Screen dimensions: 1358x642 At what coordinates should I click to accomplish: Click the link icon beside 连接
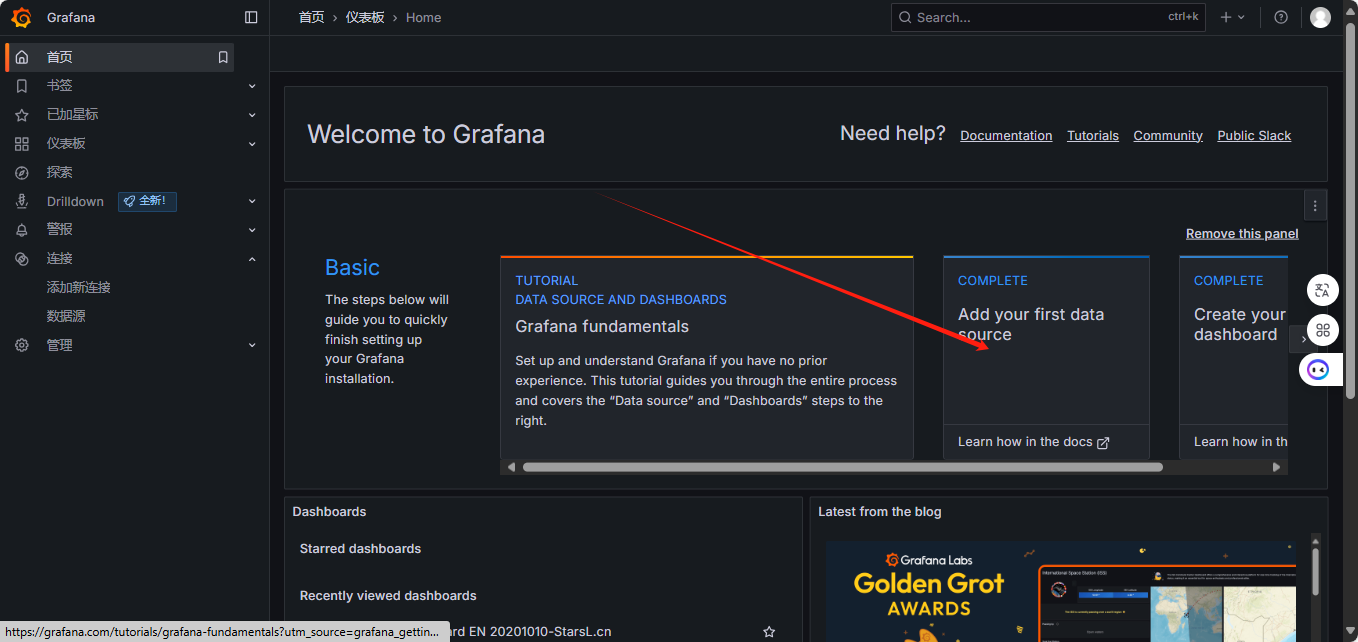coord(22,258)
